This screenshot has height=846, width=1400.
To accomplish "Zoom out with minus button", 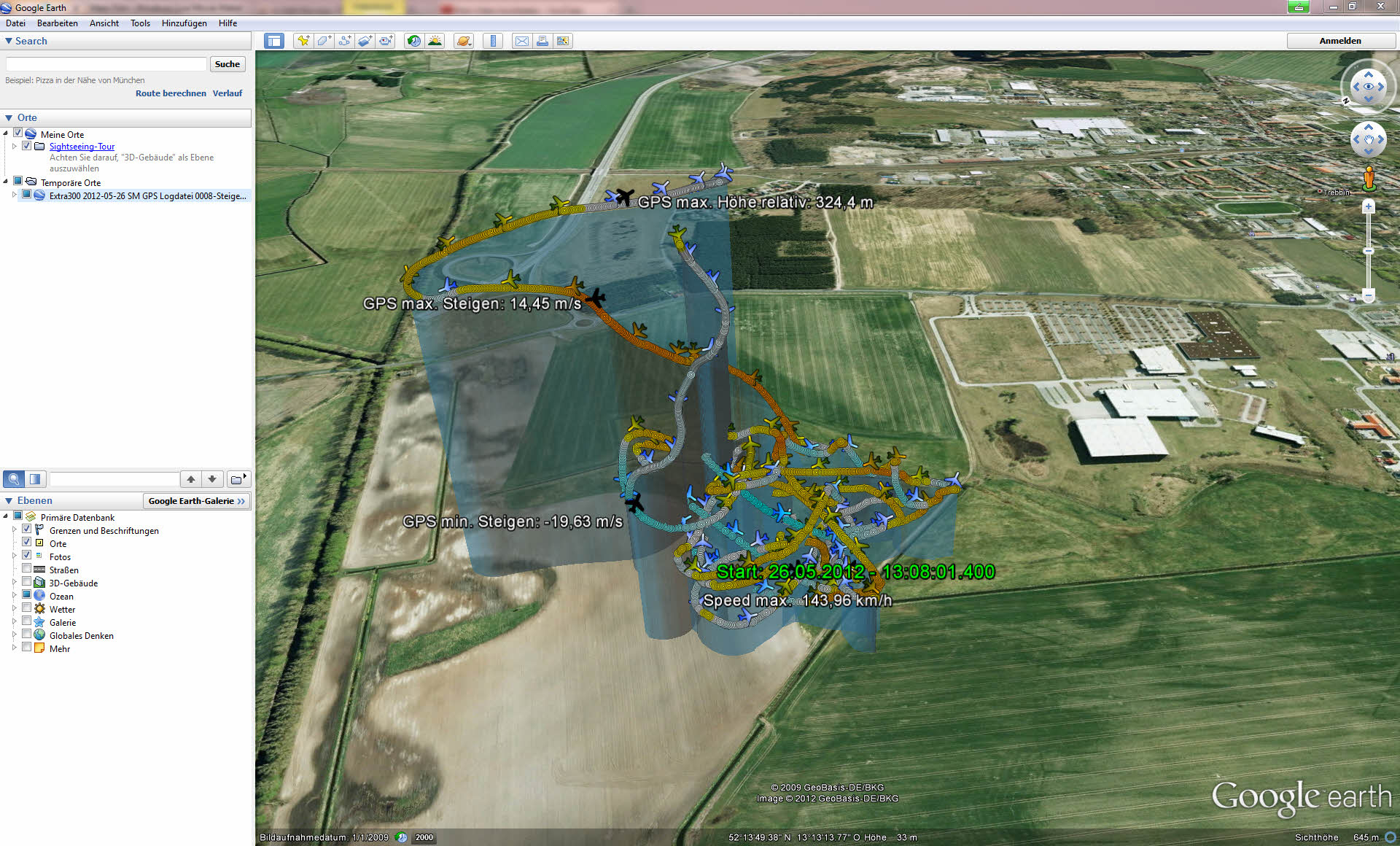I will point(1369,295).
